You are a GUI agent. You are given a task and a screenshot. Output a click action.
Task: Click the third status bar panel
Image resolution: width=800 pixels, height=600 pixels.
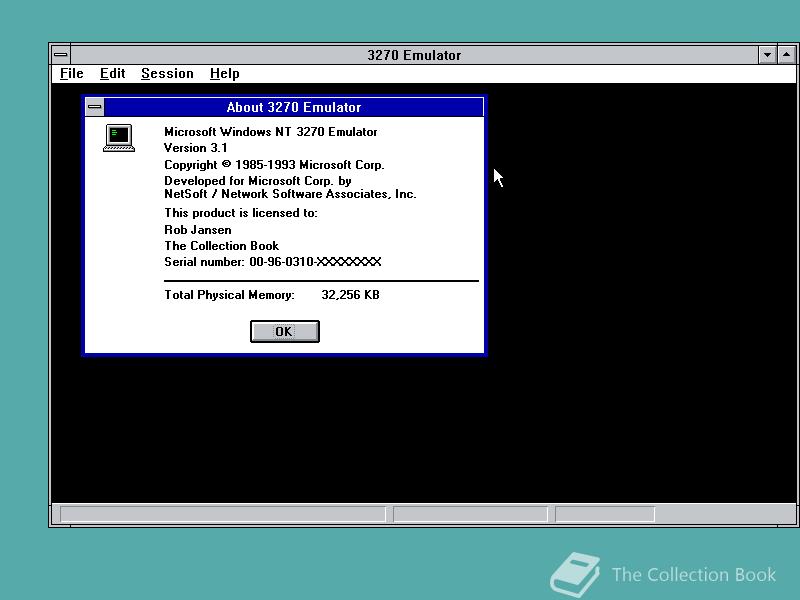[605, 514]
